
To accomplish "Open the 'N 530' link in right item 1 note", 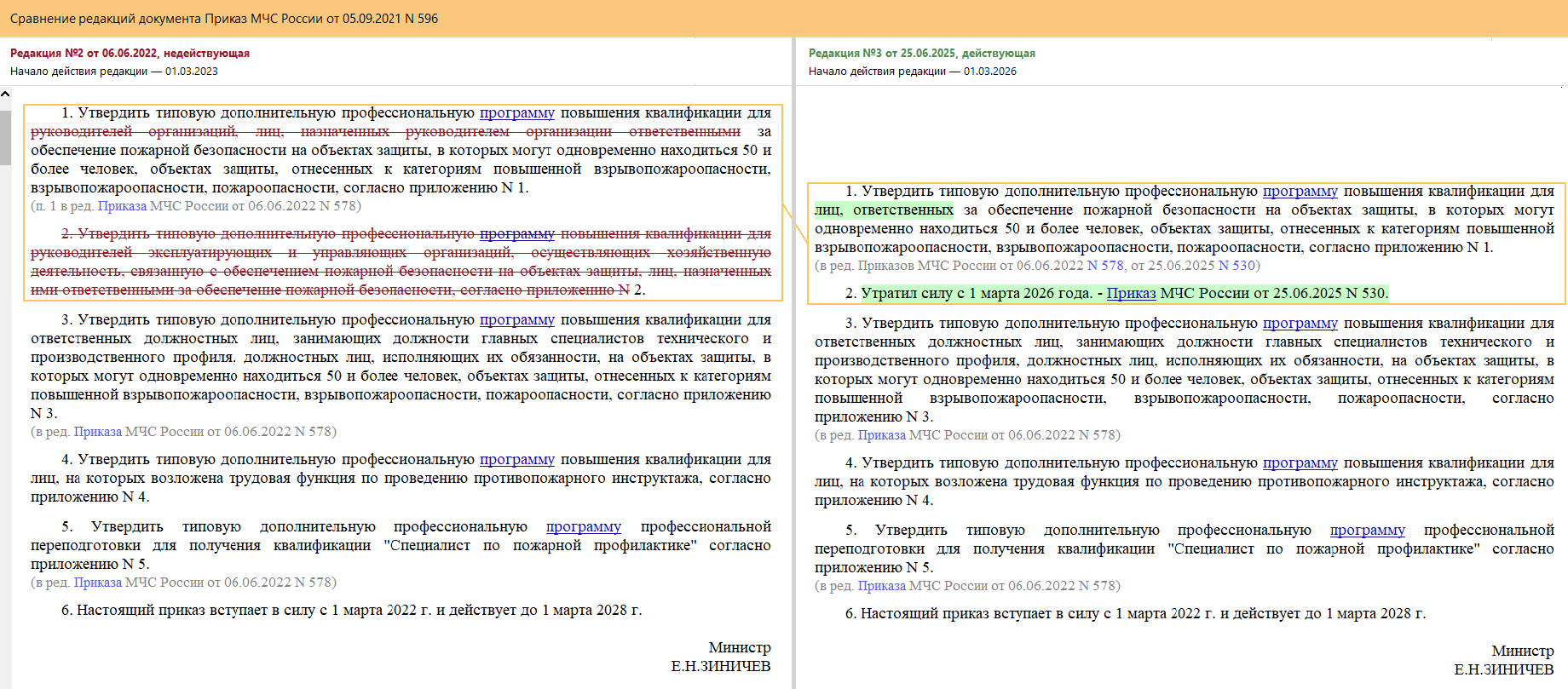I will (1237, 266).
